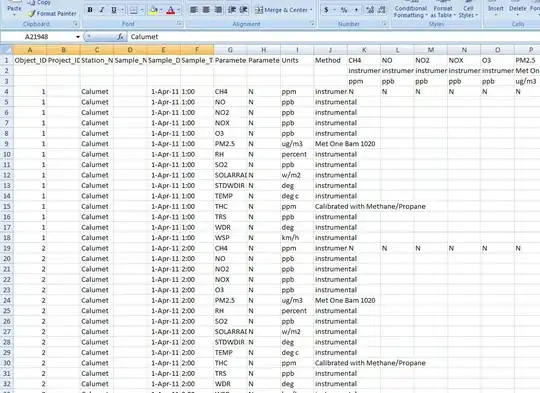Open the Name Box dropdown arrow

click(x=78, y=37)
